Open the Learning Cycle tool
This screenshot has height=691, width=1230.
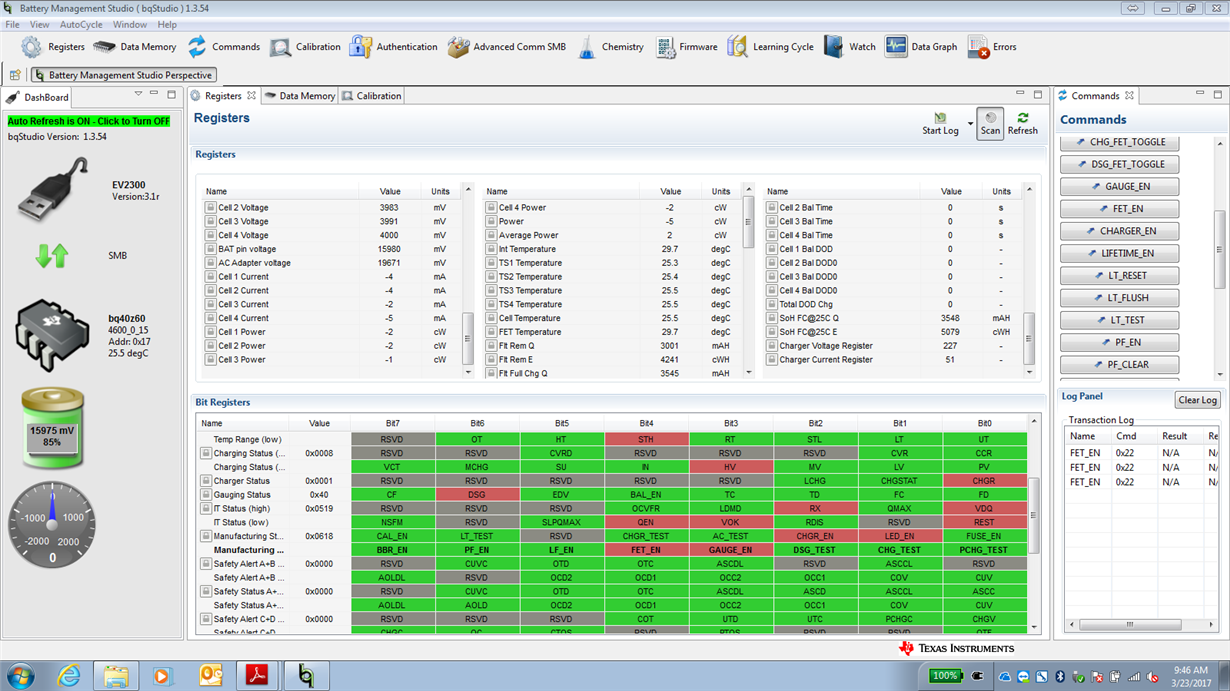point(770,47)
